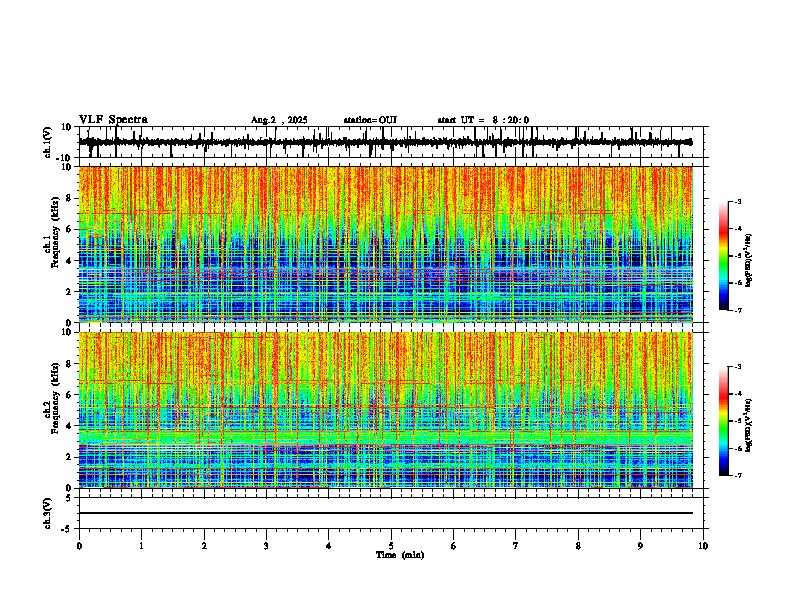This screenshot has width=792, height=612.
Task: Click the "Time (min)" axis label
Action: point(400,555)
